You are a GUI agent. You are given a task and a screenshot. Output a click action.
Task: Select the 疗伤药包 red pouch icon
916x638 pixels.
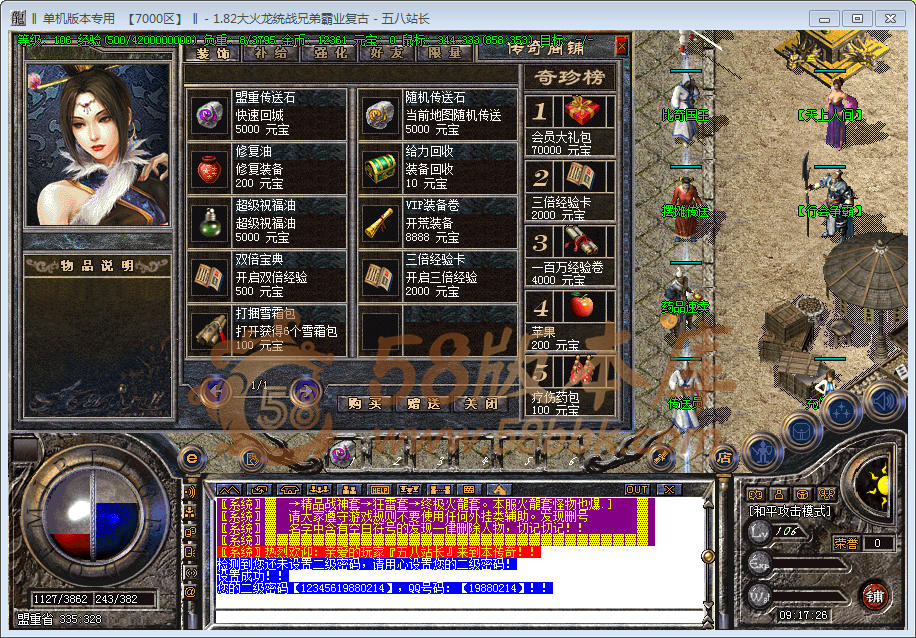point(581,370)
